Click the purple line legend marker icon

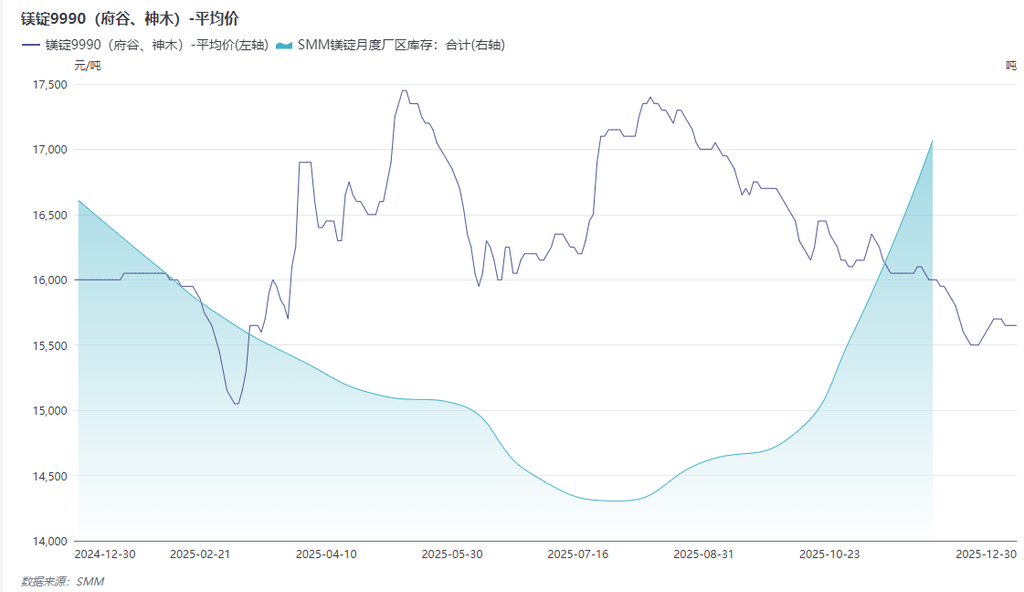(30, 45)
